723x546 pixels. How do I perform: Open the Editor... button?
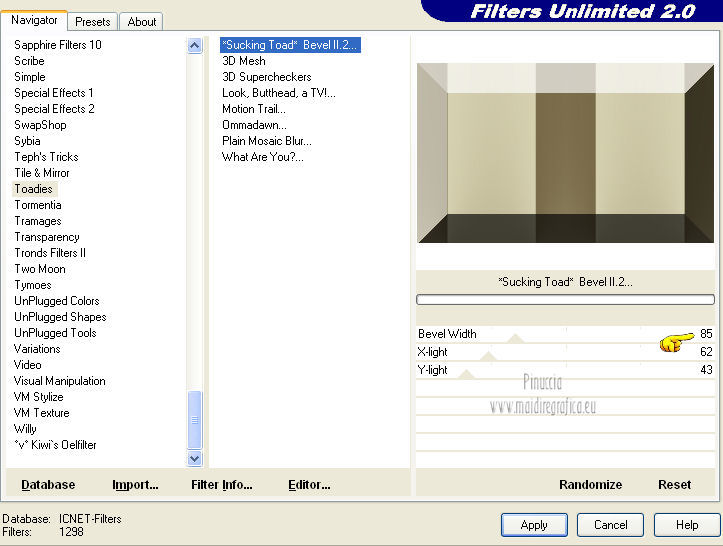(x=309, y=485)
